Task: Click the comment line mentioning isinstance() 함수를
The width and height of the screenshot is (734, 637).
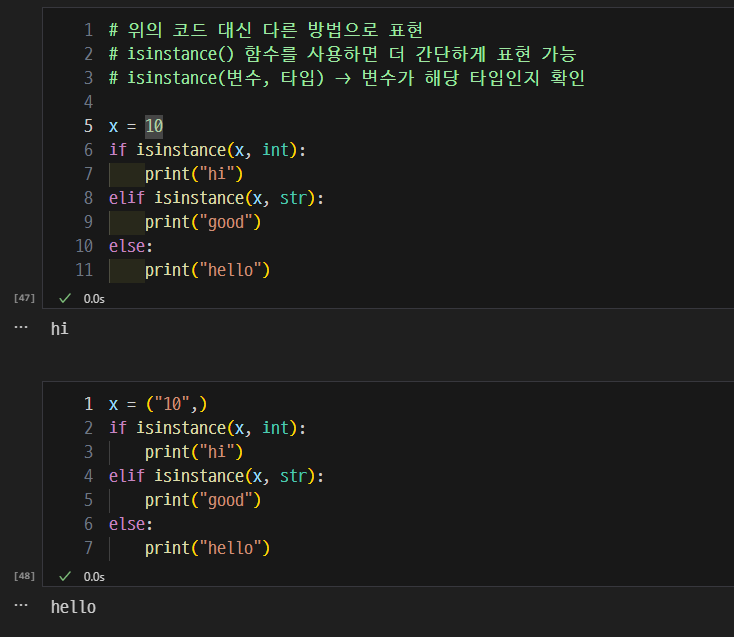Action: 343,54
